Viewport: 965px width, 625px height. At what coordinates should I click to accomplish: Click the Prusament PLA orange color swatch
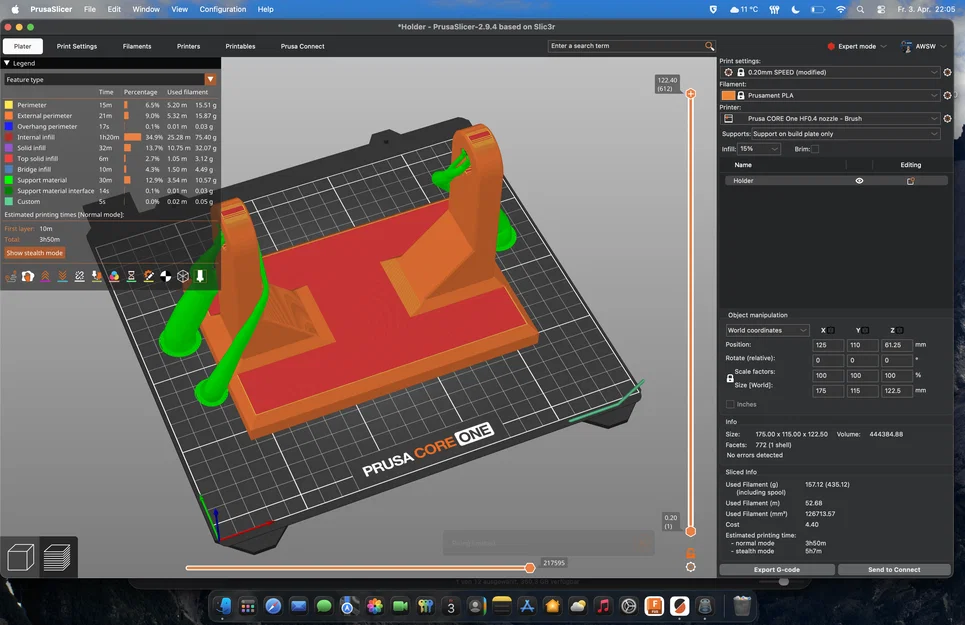coord(728,95)
